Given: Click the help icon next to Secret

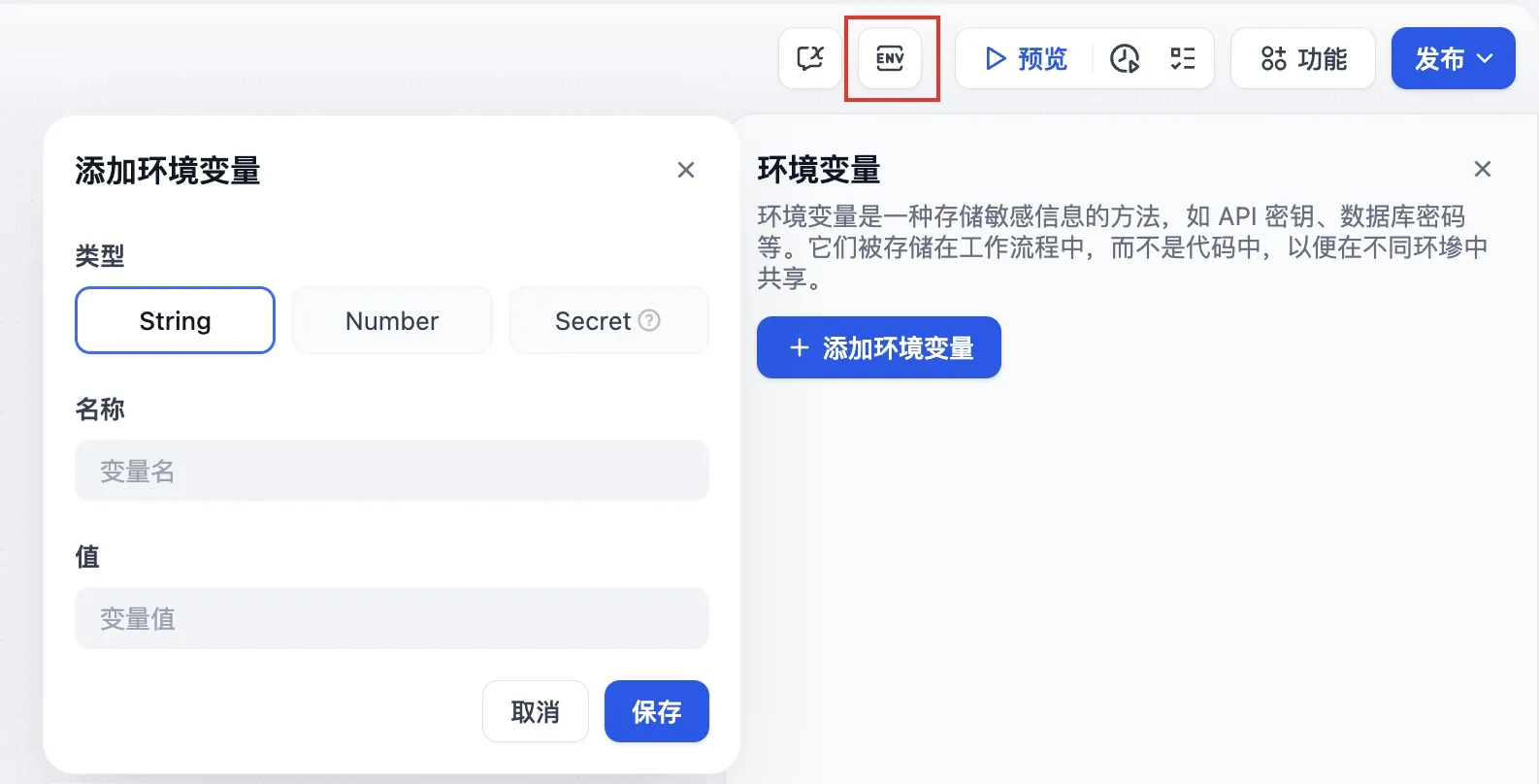Looking at the screenshot, I should point(649,320).
